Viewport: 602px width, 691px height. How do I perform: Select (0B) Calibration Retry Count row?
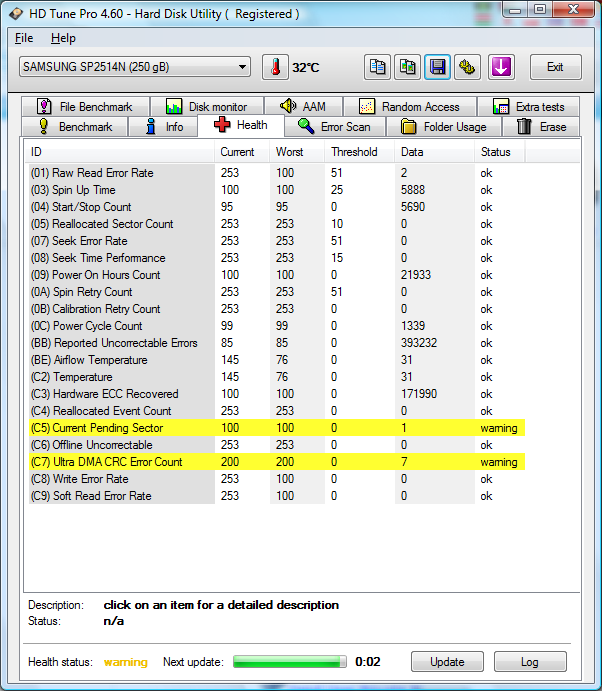tap(277, 309)
